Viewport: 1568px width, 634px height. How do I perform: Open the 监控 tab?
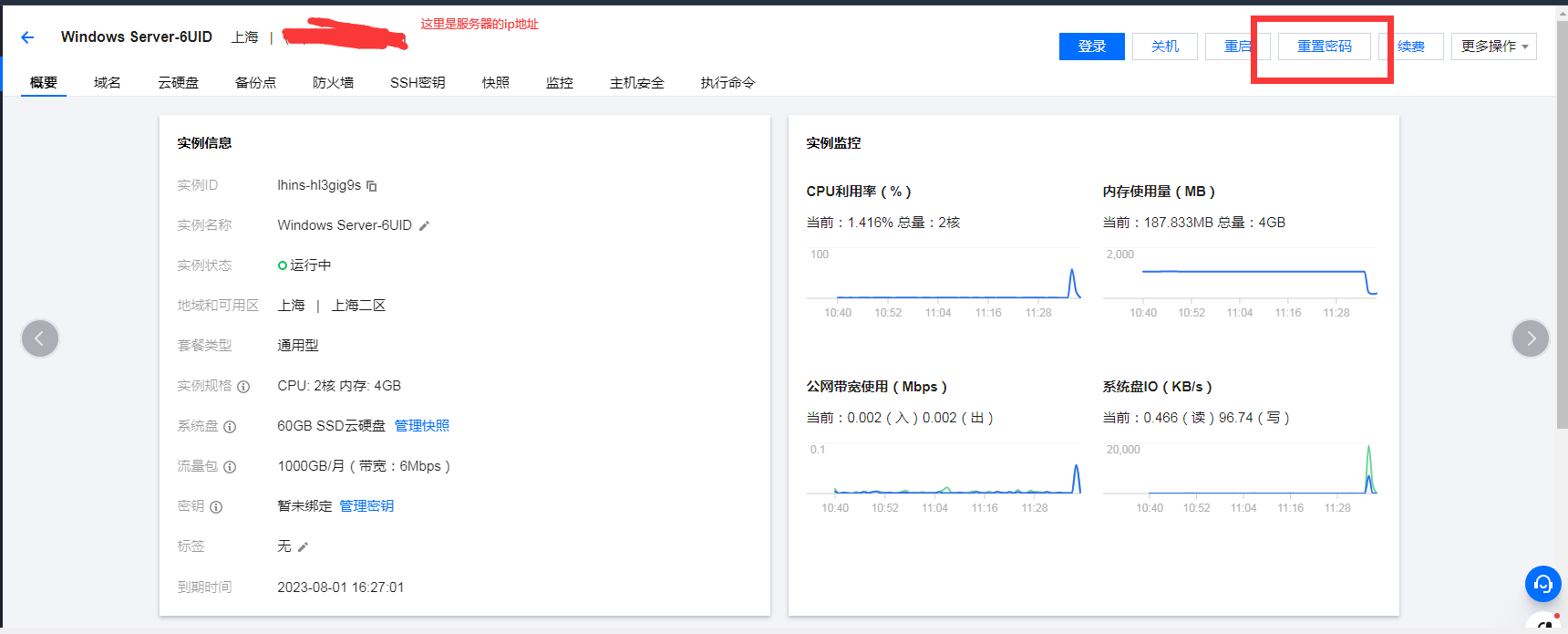(x=560, y=83)
